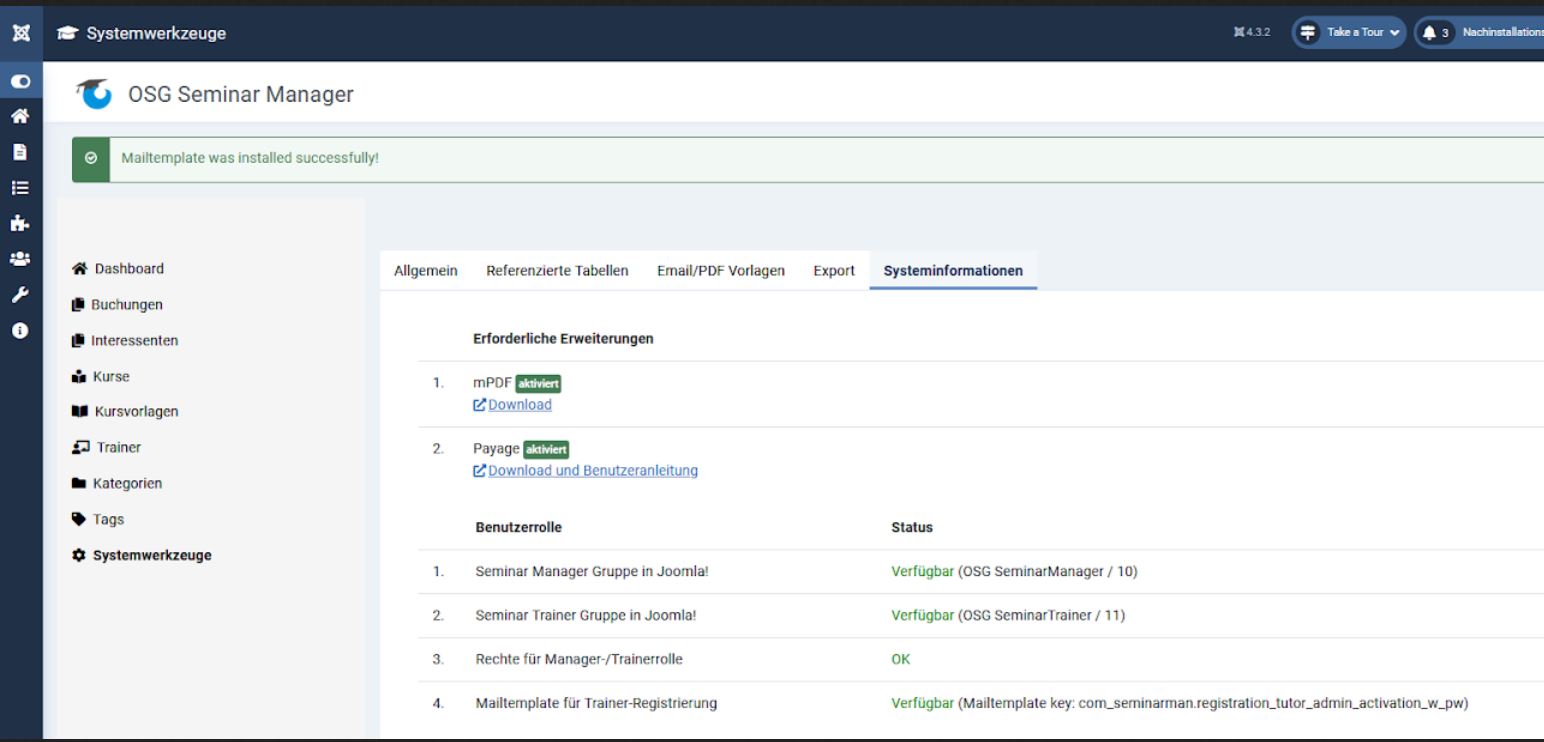Open Help via the info circle icon
1544x742 pixels.
20,330
